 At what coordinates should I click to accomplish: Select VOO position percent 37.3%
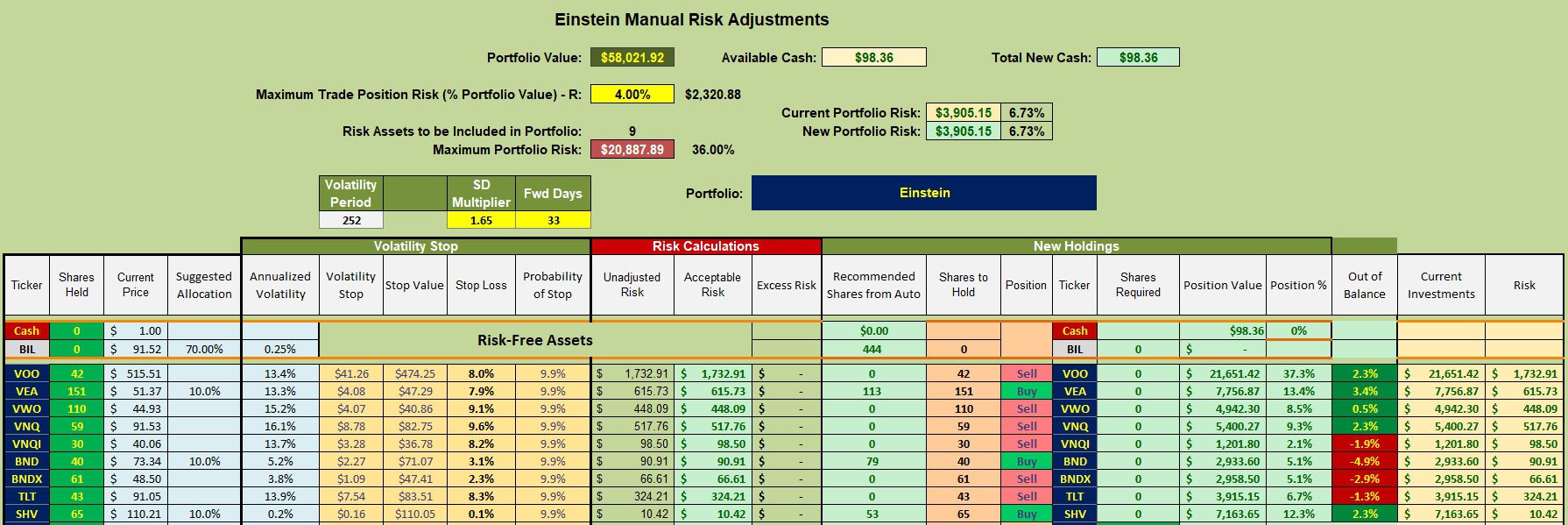(1299, 373)
